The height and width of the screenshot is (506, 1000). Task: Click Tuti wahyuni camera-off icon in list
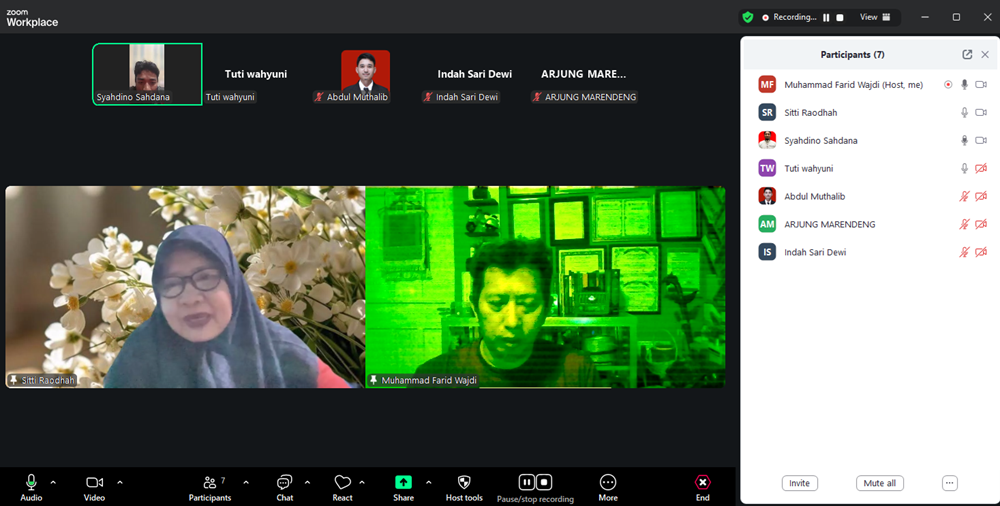point(981,168)
